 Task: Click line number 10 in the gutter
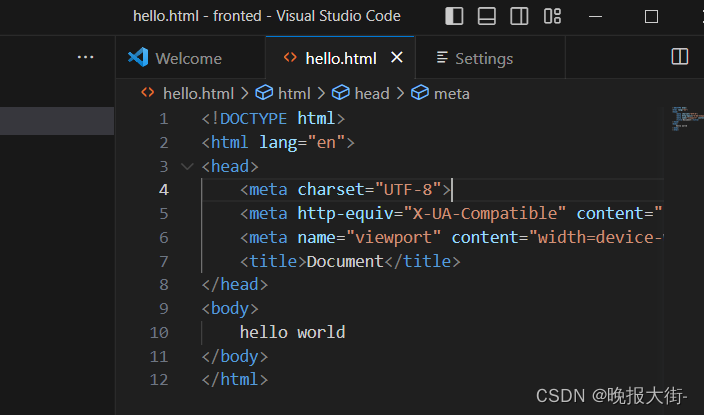159,333
